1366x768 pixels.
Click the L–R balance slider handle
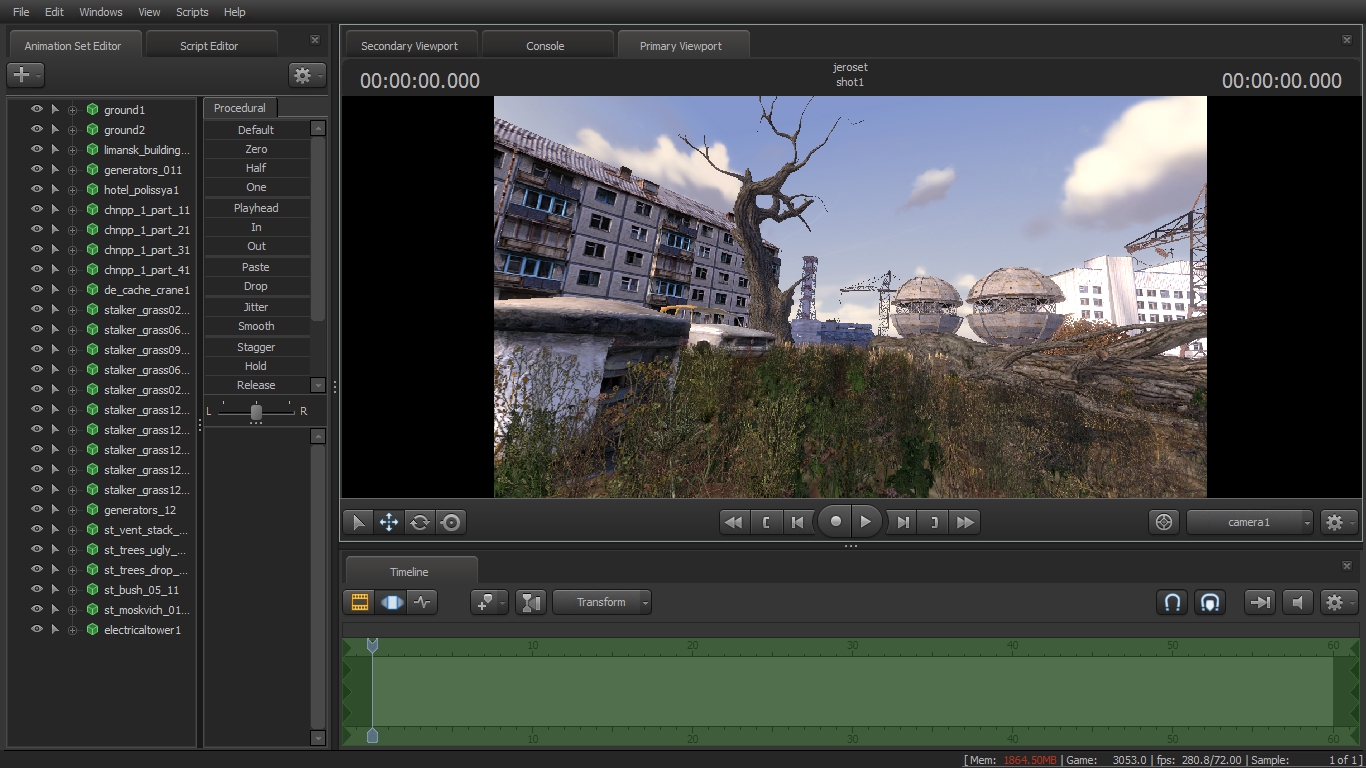[256, 412]
